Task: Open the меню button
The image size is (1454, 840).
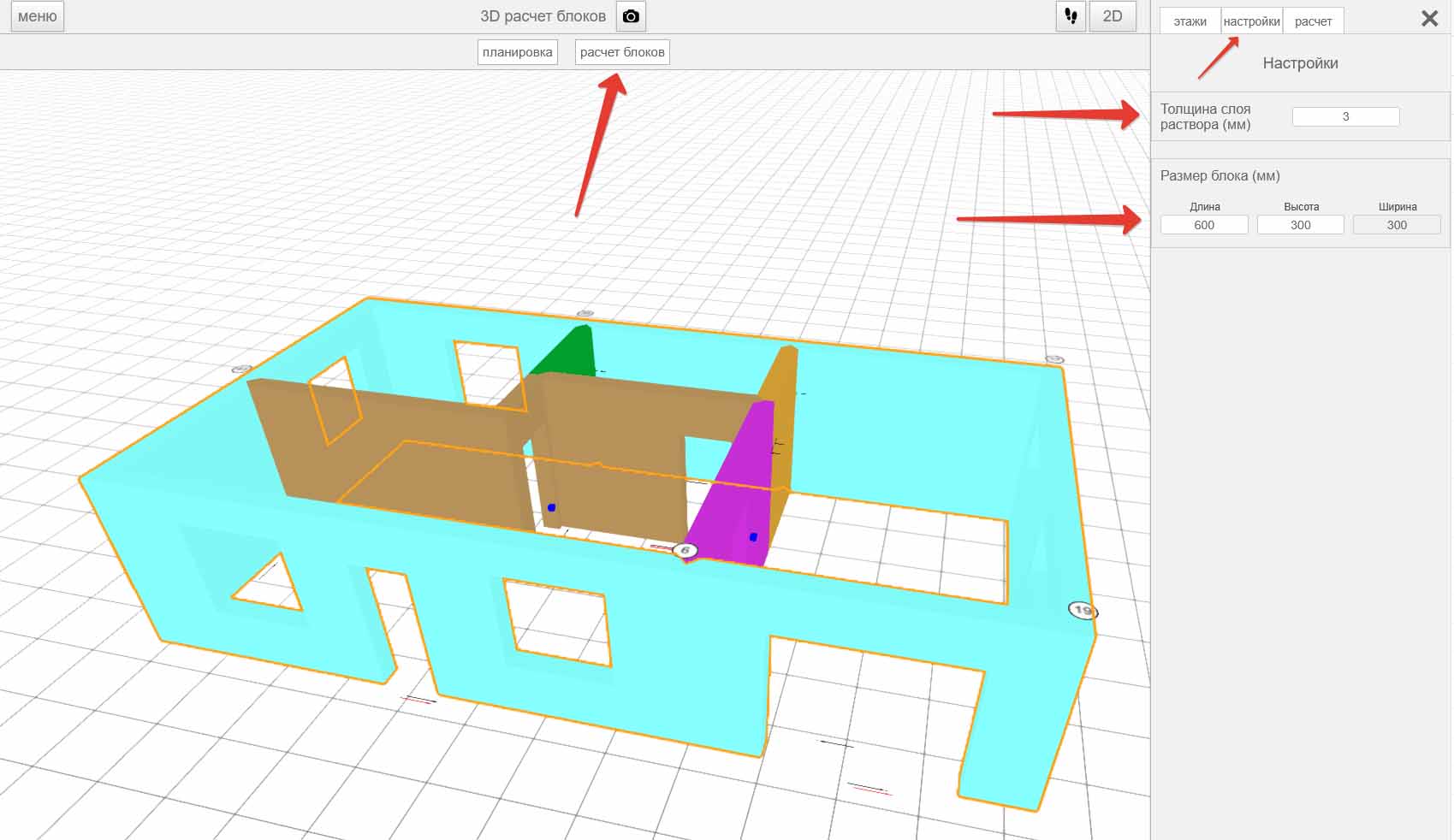Action: [x=38, y=16]
